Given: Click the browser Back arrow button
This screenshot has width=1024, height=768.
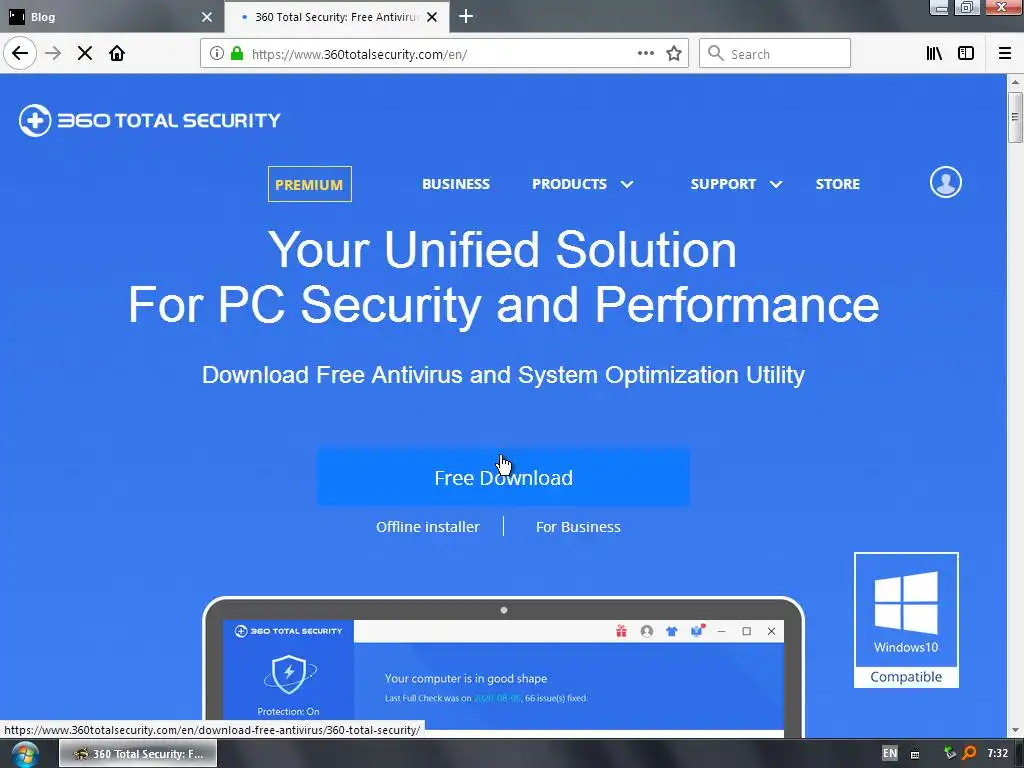Looking at the screenshot, I should 20,54.
